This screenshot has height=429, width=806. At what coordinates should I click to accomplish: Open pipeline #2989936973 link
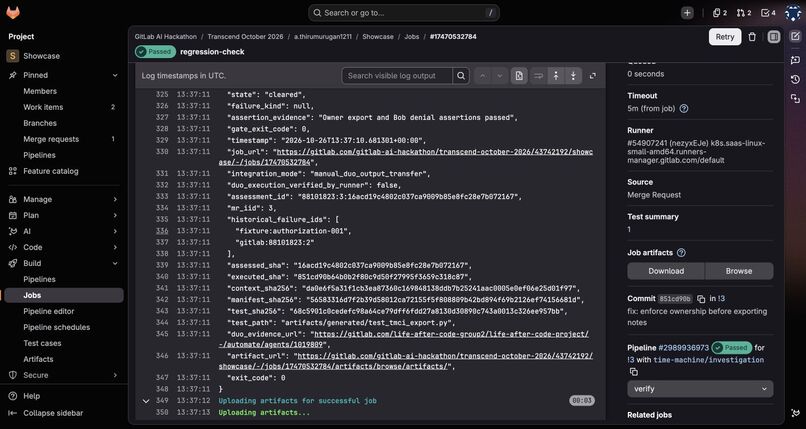(x=683, y=348)
